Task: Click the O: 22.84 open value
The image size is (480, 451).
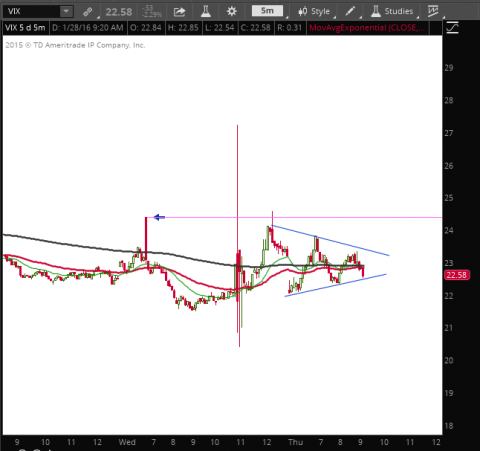Action: click(x=146, y=28)
